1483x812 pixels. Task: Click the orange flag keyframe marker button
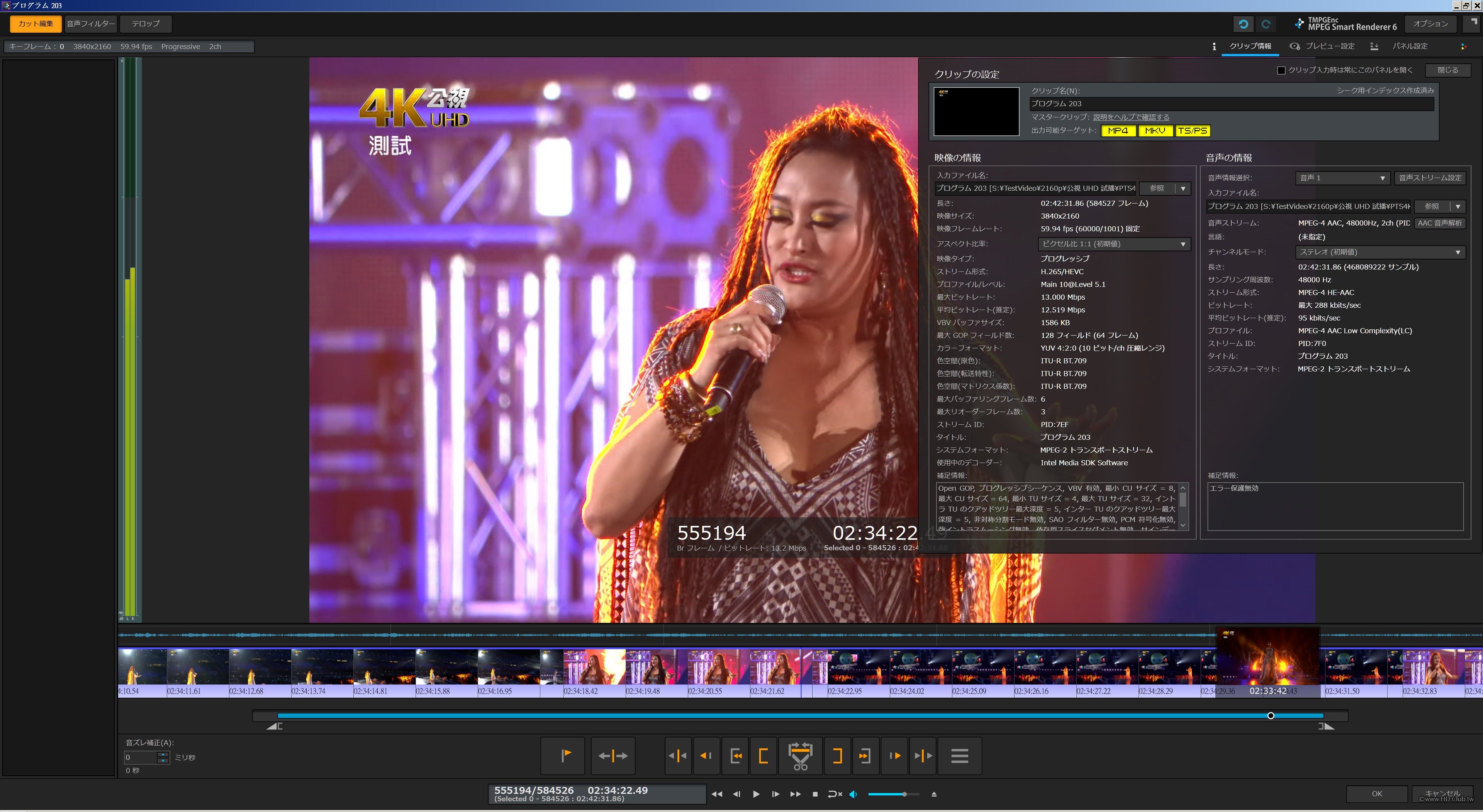coord(565,756)
